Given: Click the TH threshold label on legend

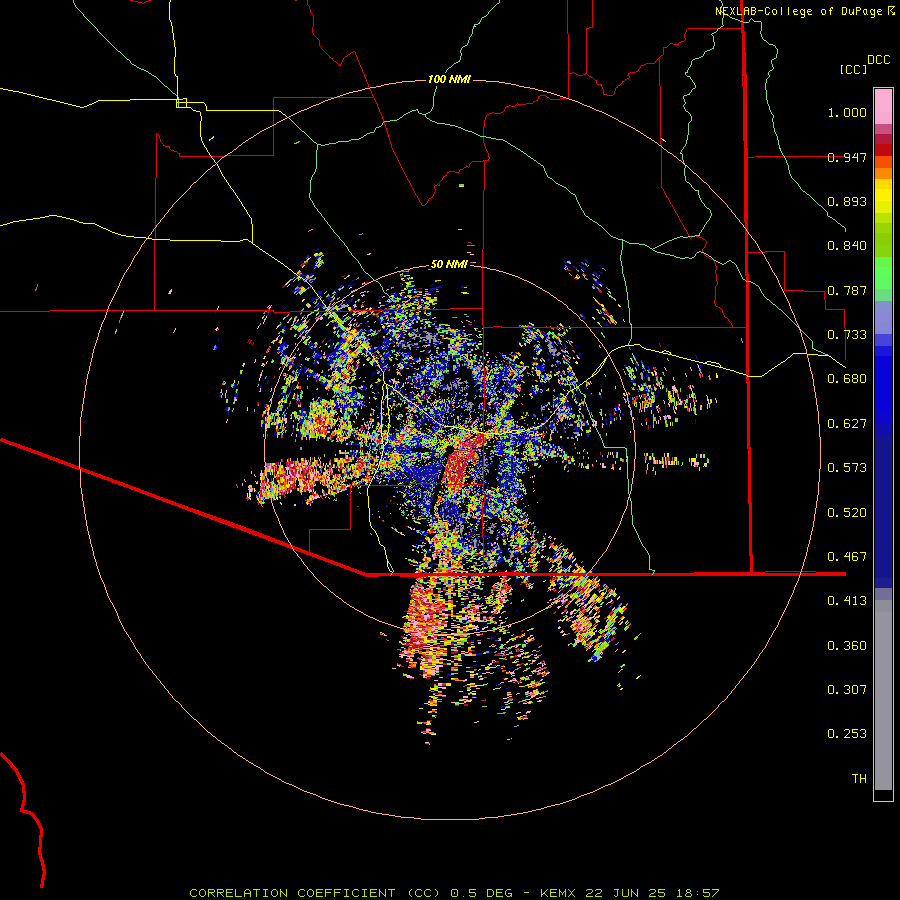Looking at the screenshot, I should (859, 779).
